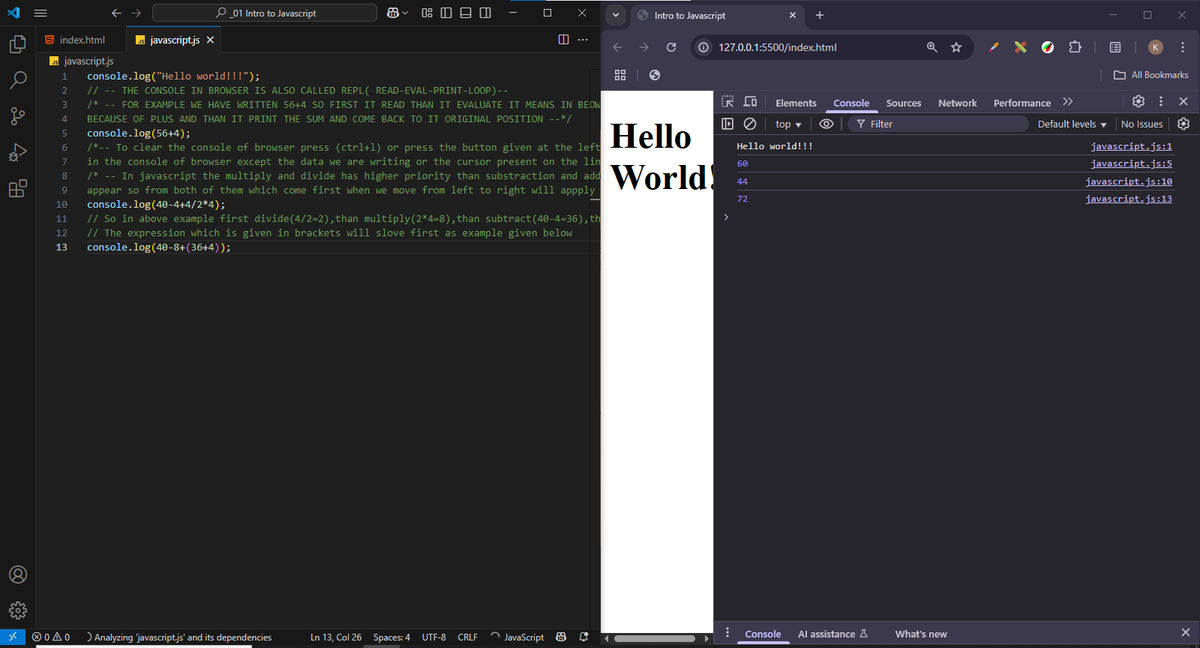
Task: Open a new Chrome tab
Action: coord(819,15)
